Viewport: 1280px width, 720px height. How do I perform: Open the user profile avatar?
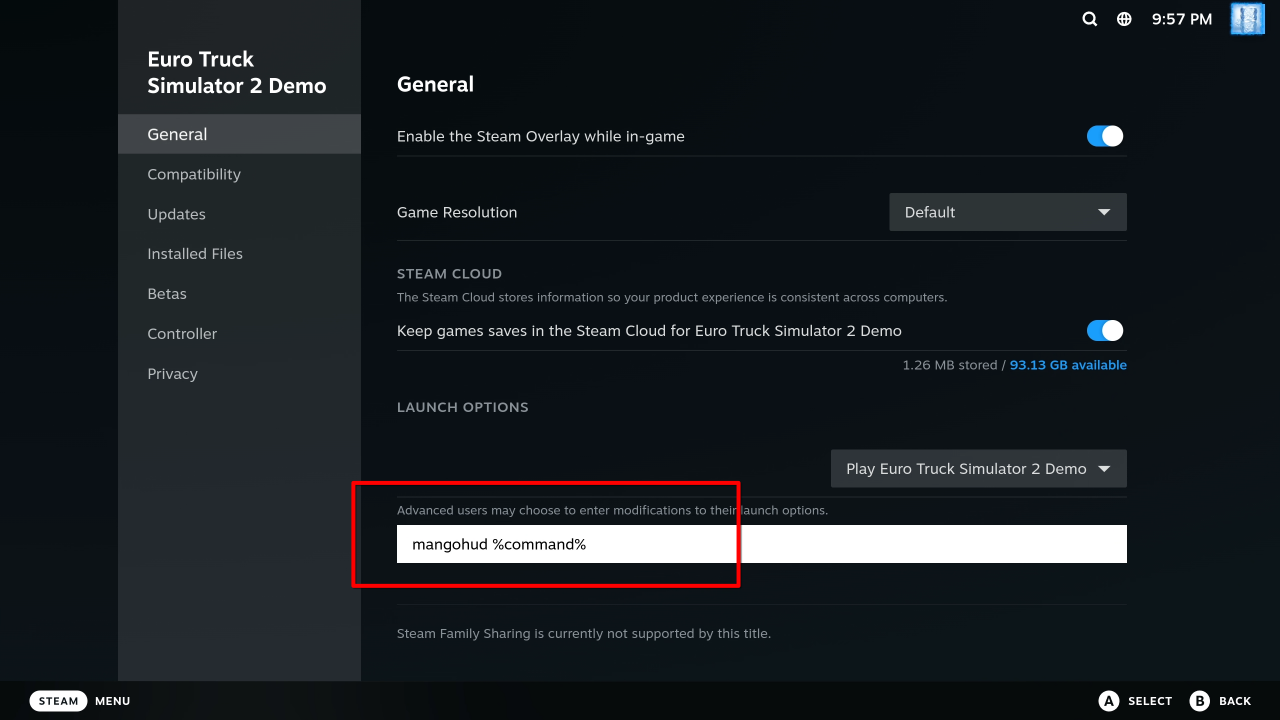tap(1248, 19)
